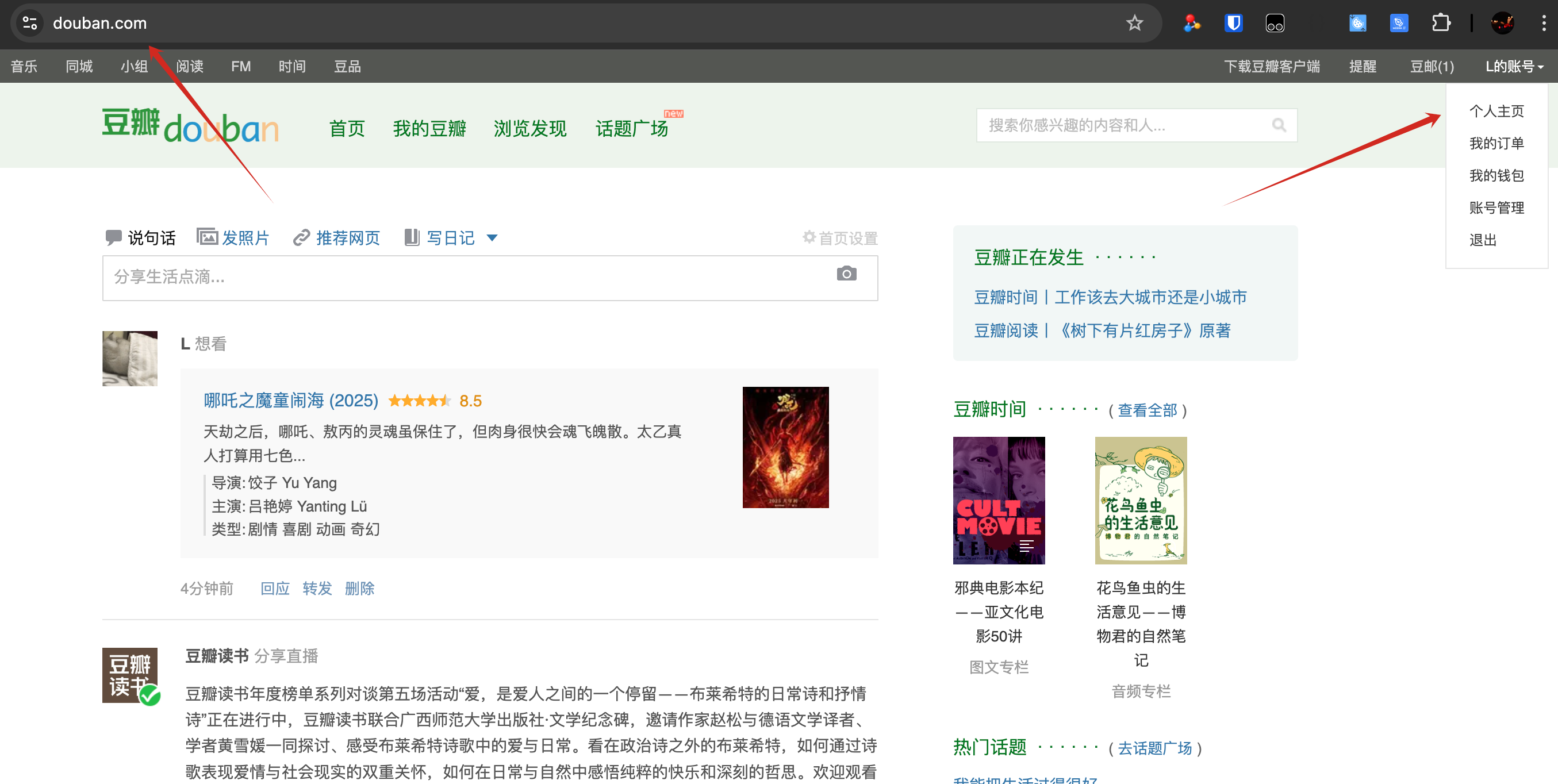Screen dimensions: 1558x784
Task: Go to 浏览发现 tab
Action: 530,128
